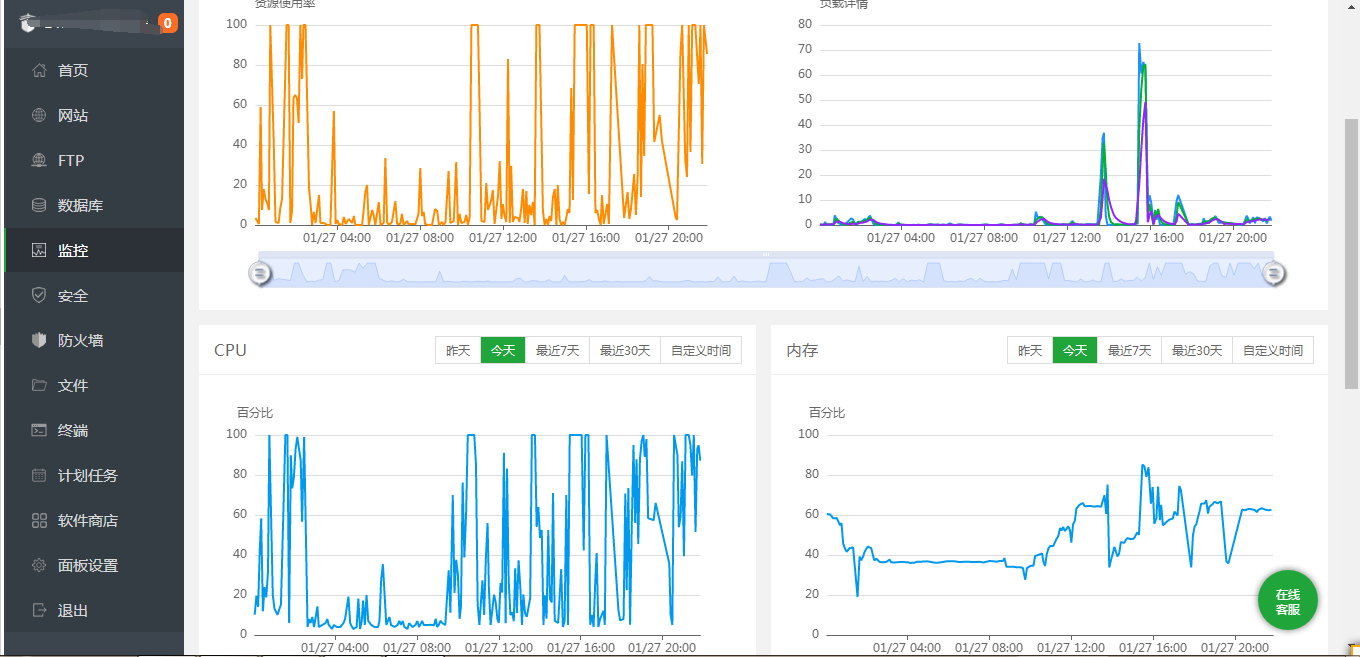The height and width of the screenshot is (657, 1360).
Task: Open the 软件商店 menu item
Action: coord(94,520)
